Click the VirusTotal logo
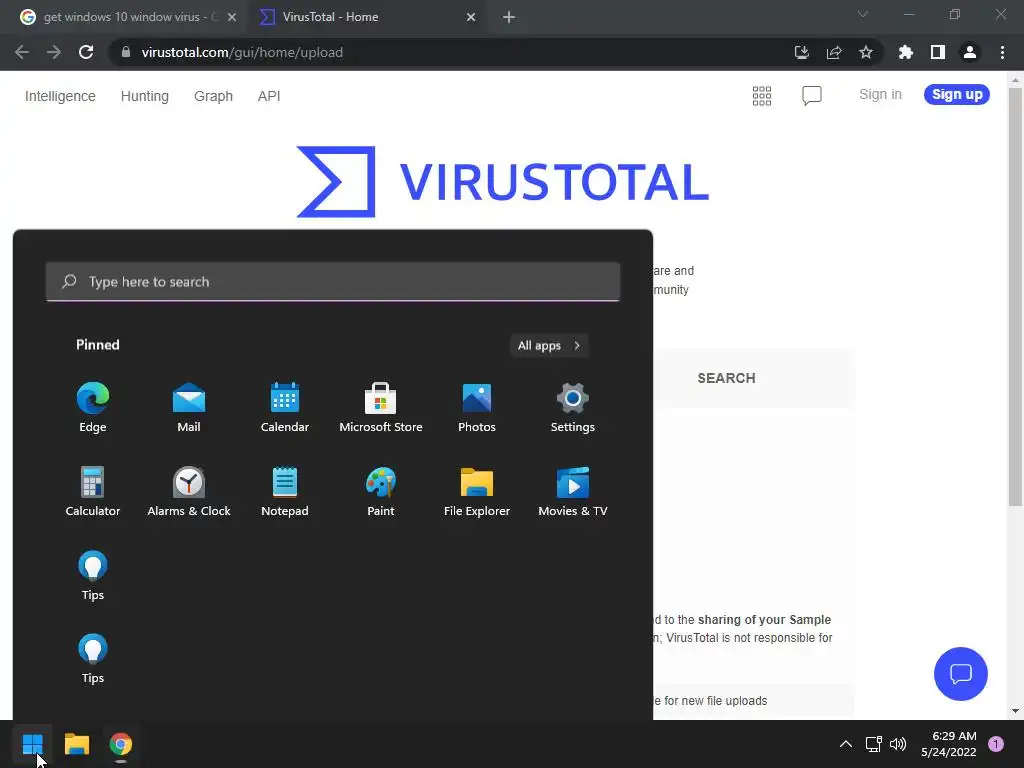This screenshot has width=1024, height=768. tap(502, 182)
